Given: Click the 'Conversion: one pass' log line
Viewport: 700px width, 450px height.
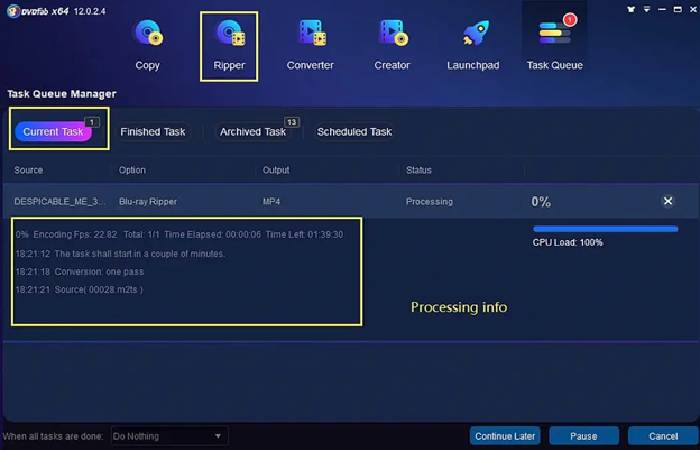Looking at the screenshot, I should pyautogui.click(x=80, y=271).
